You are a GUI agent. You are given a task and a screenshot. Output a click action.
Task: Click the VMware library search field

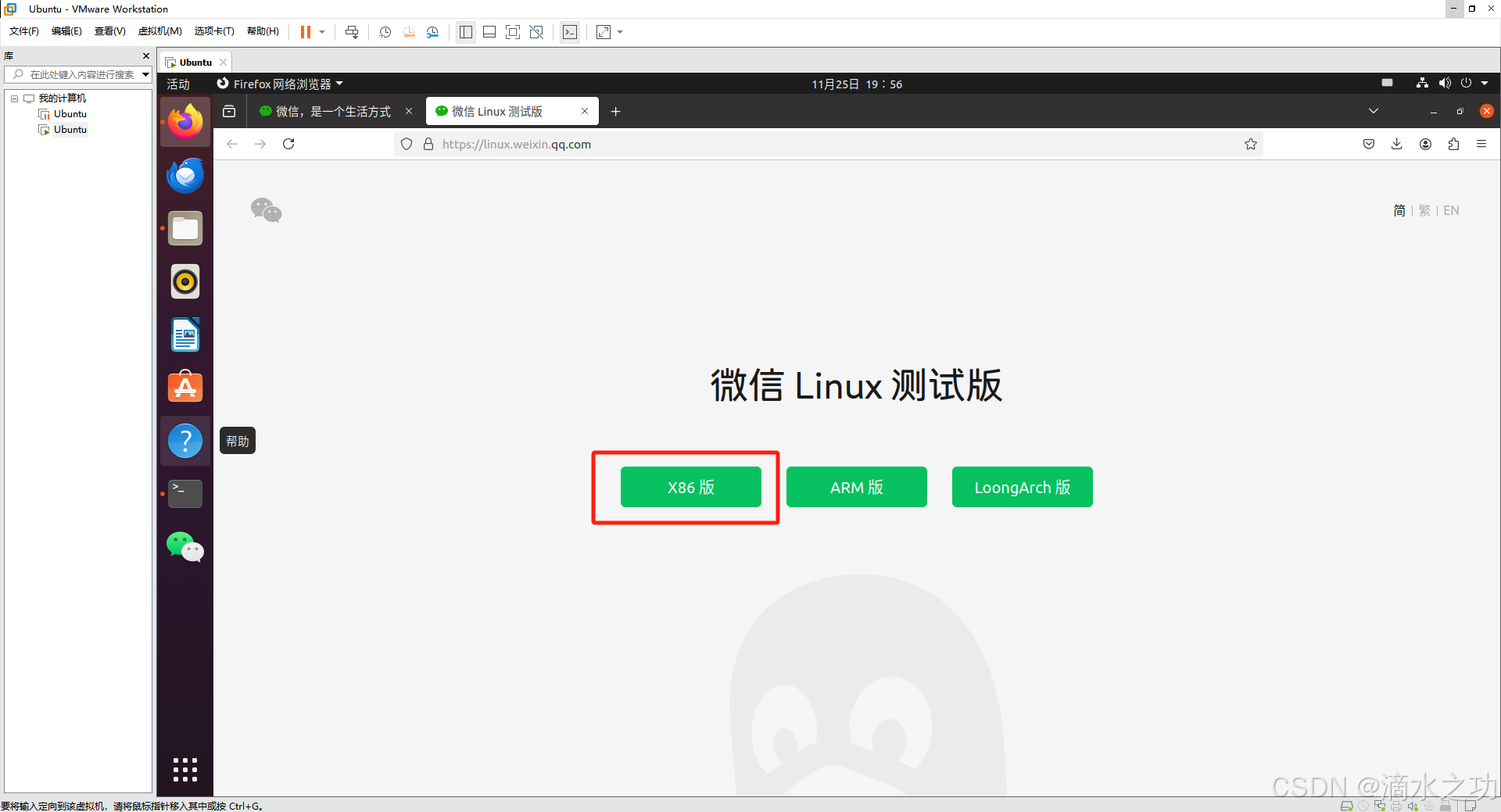click(77, 74)
